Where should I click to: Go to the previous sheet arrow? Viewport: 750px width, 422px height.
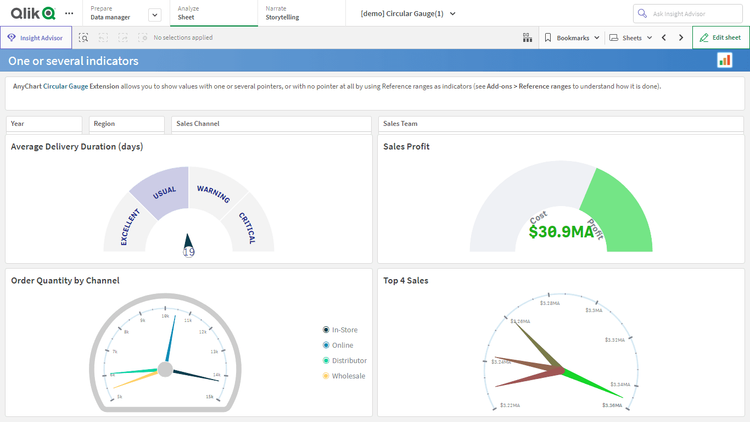664,37
